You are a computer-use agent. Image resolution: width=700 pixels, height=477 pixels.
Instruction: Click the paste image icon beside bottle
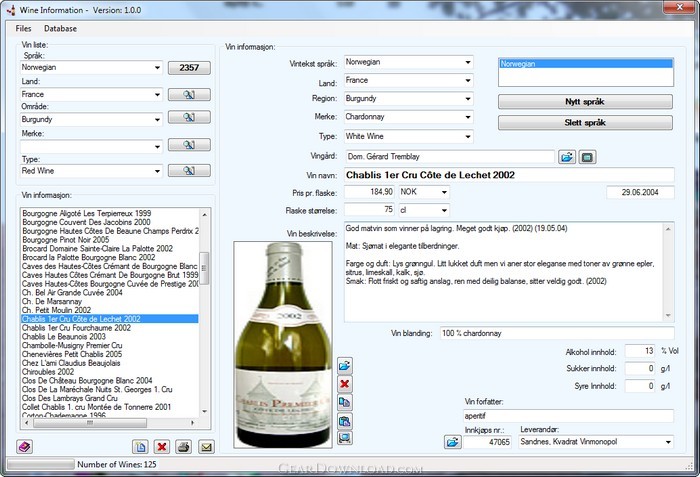click(345, 421)
